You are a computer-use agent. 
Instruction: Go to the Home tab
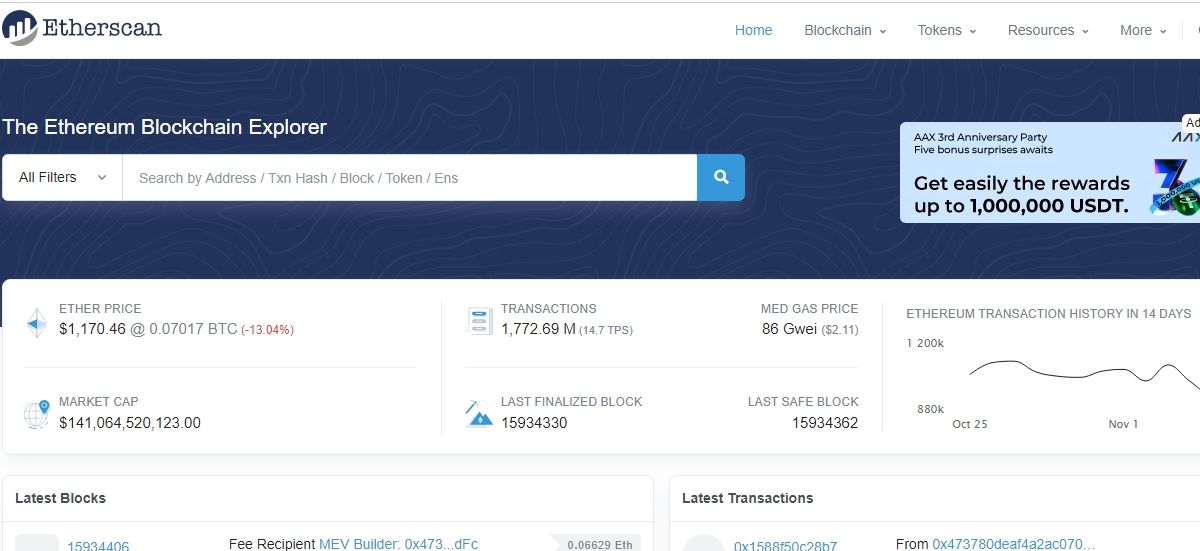pos(753,30)
